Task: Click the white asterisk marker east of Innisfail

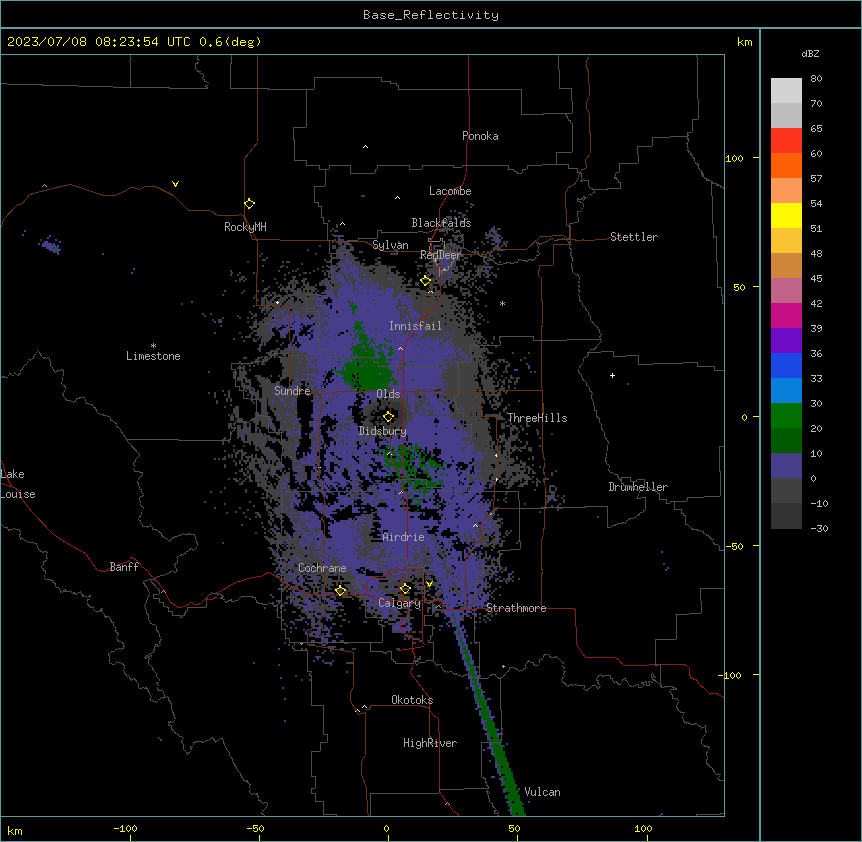Action: [502, 303]
